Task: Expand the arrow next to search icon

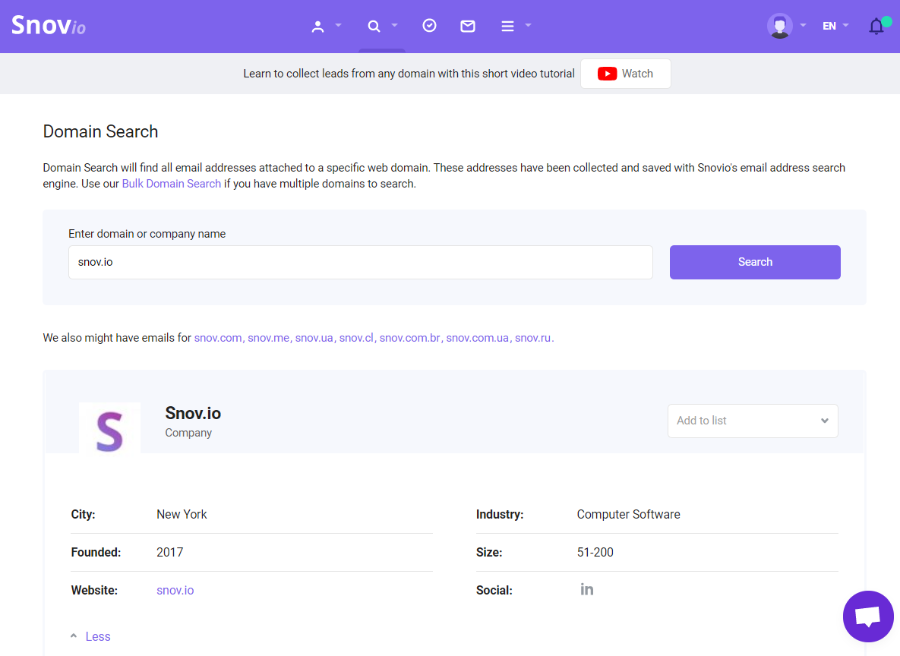Action: click(394, 25)
